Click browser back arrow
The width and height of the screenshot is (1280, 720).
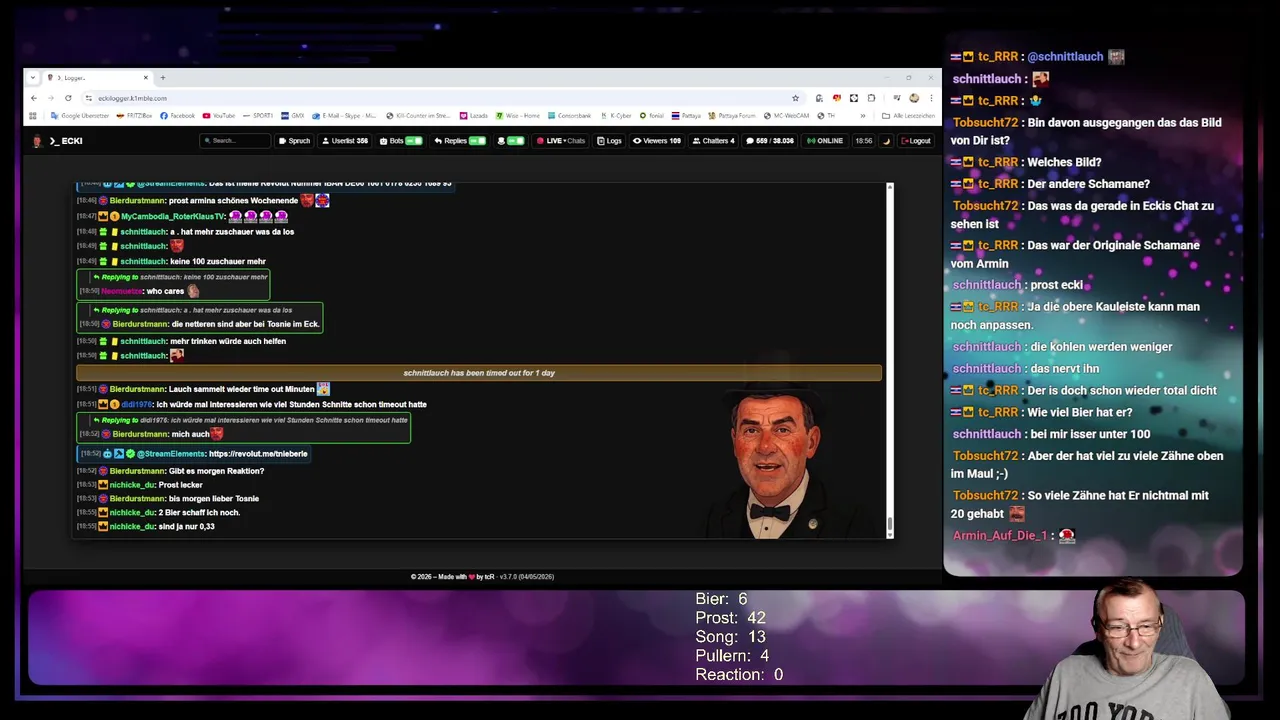(34, 98)
